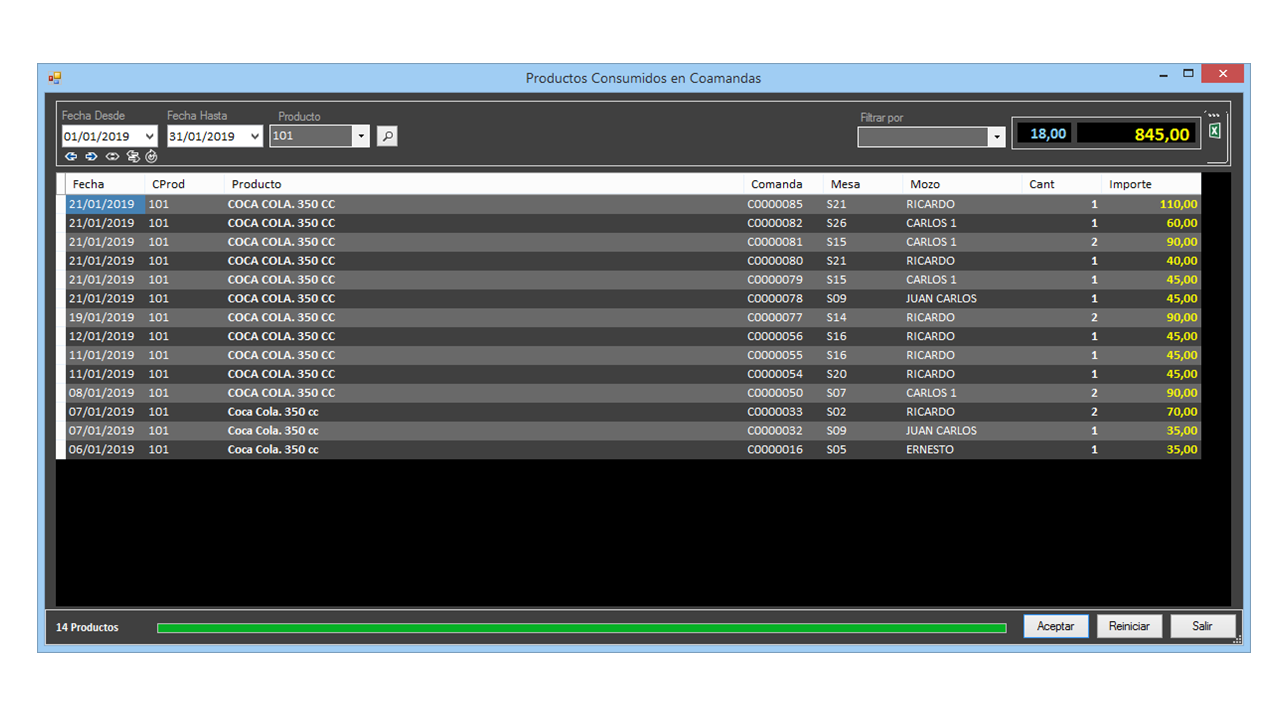Screen dimensions: 1280x720
Task: Open the Fecha Desde date picker dropdown
Action: pos(149,137)
